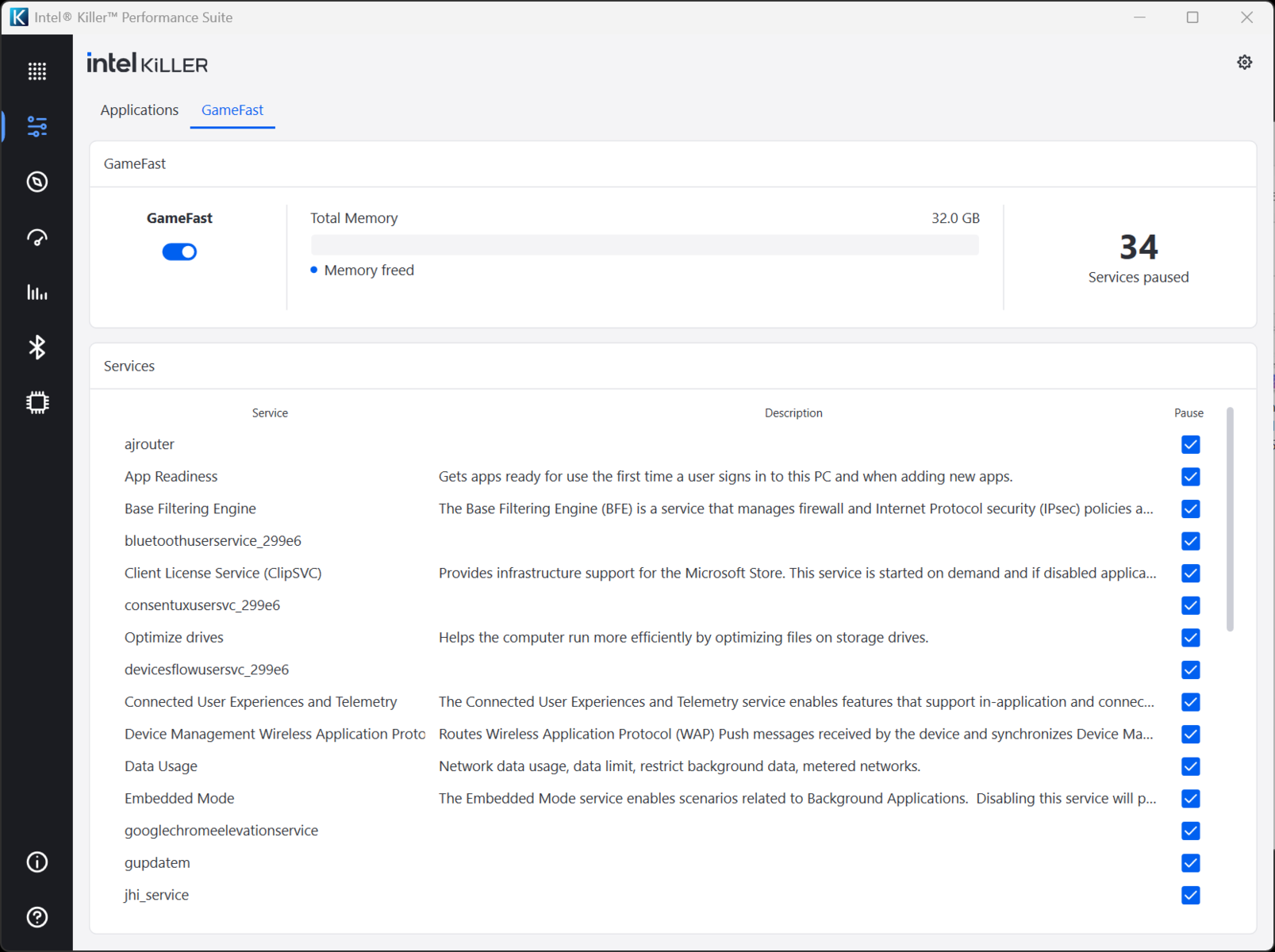The width and height of the screenshot is (1275, 952).
Task: Open the help question mark icon
Action: [37, 917]
